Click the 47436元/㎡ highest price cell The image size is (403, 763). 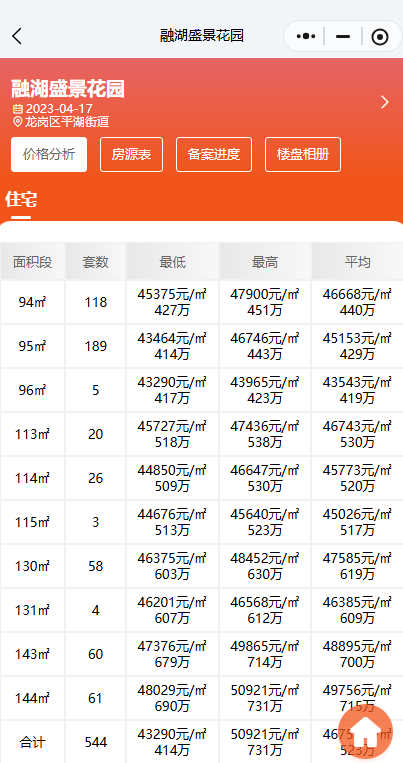(x=265, y=434)
